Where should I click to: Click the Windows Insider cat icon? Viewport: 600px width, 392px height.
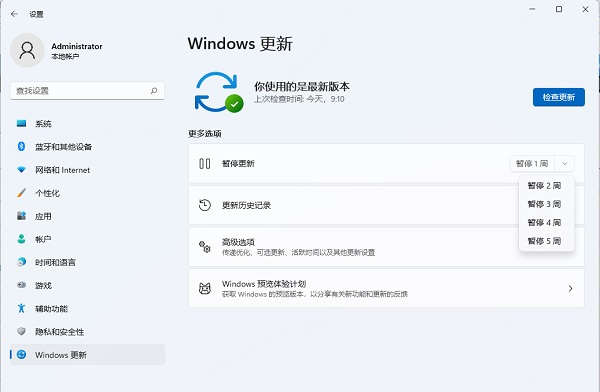click(205, 288)
